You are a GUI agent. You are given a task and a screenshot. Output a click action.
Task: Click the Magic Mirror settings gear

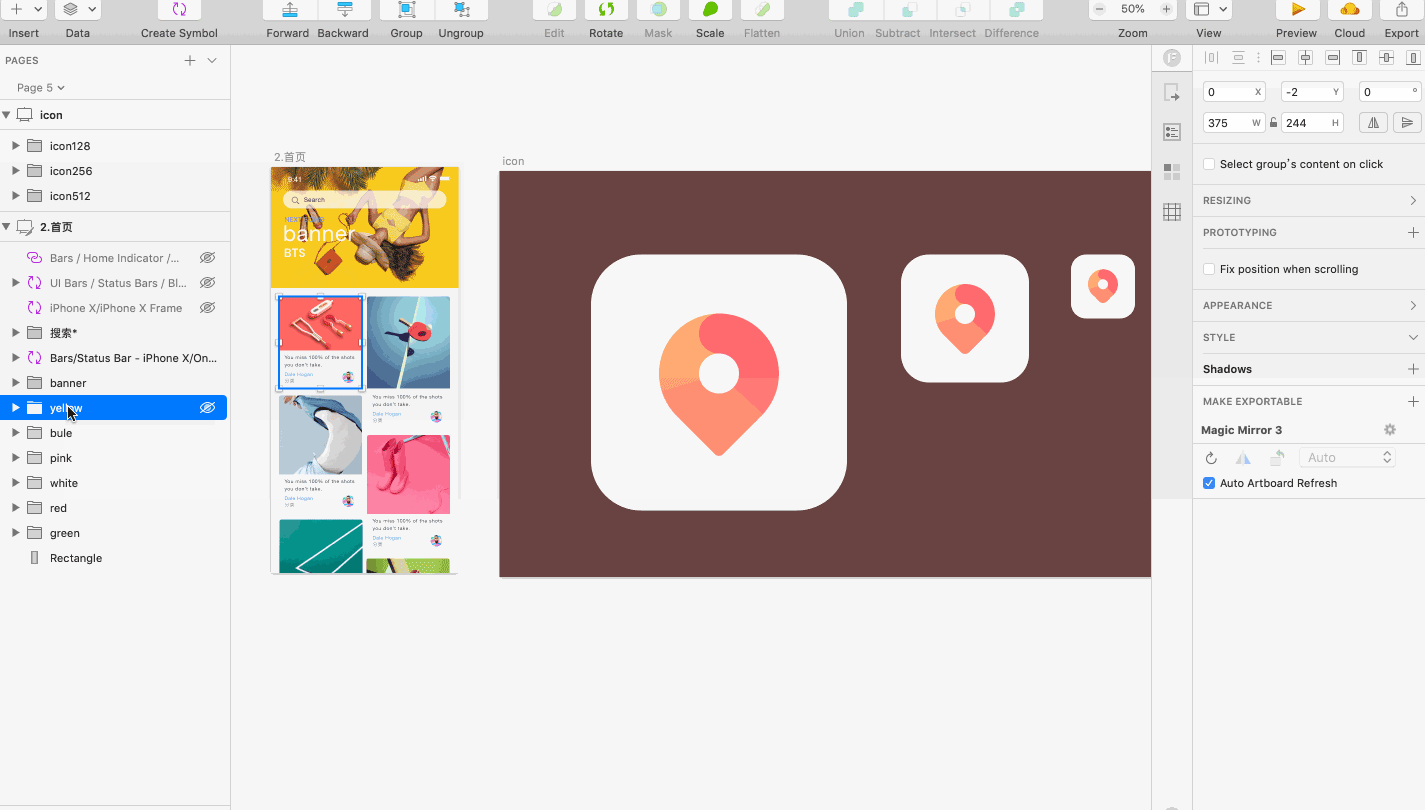1389,430
